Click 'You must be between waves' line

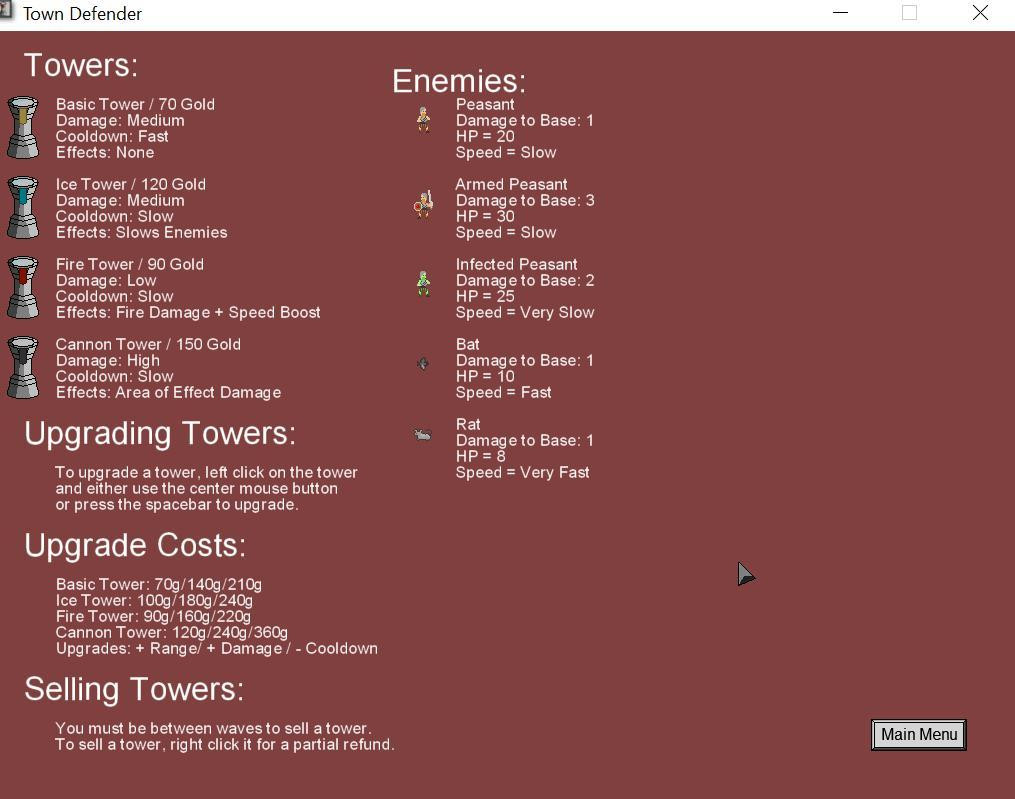(x=213, y=728)
